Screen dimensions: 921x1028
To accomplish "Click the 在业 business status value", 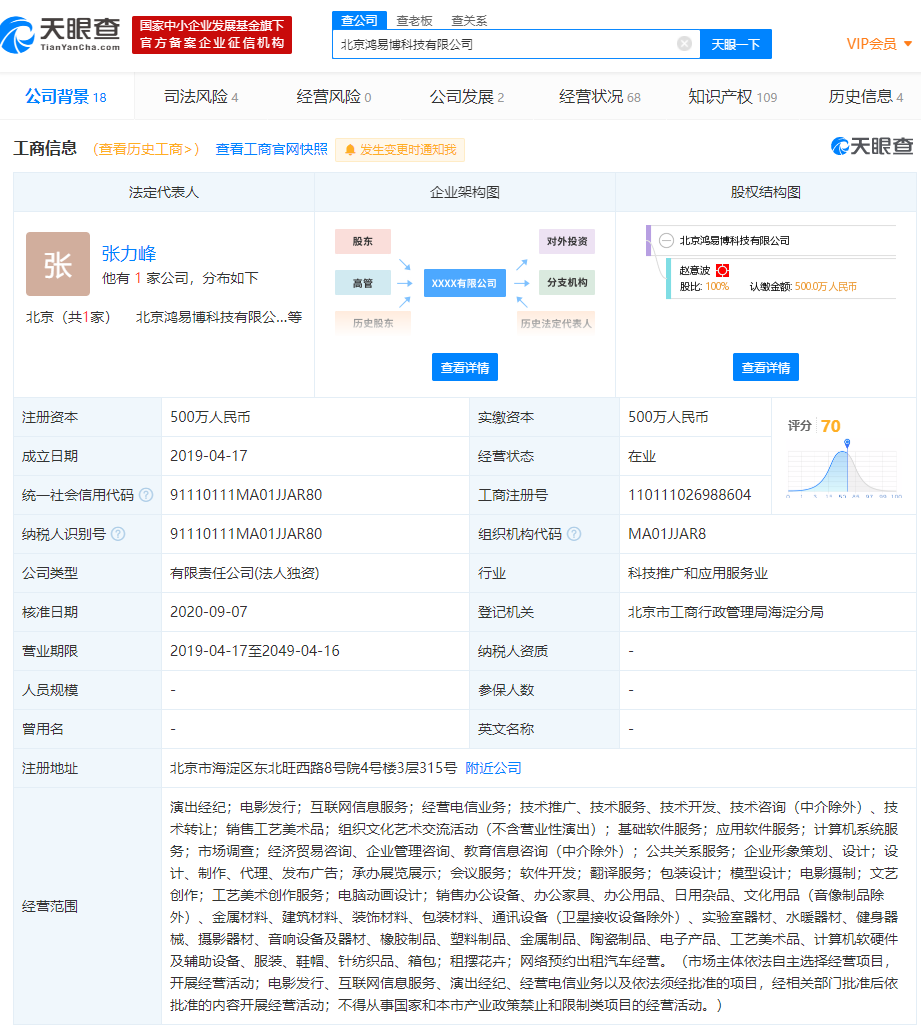I will [x=642, y=456].
